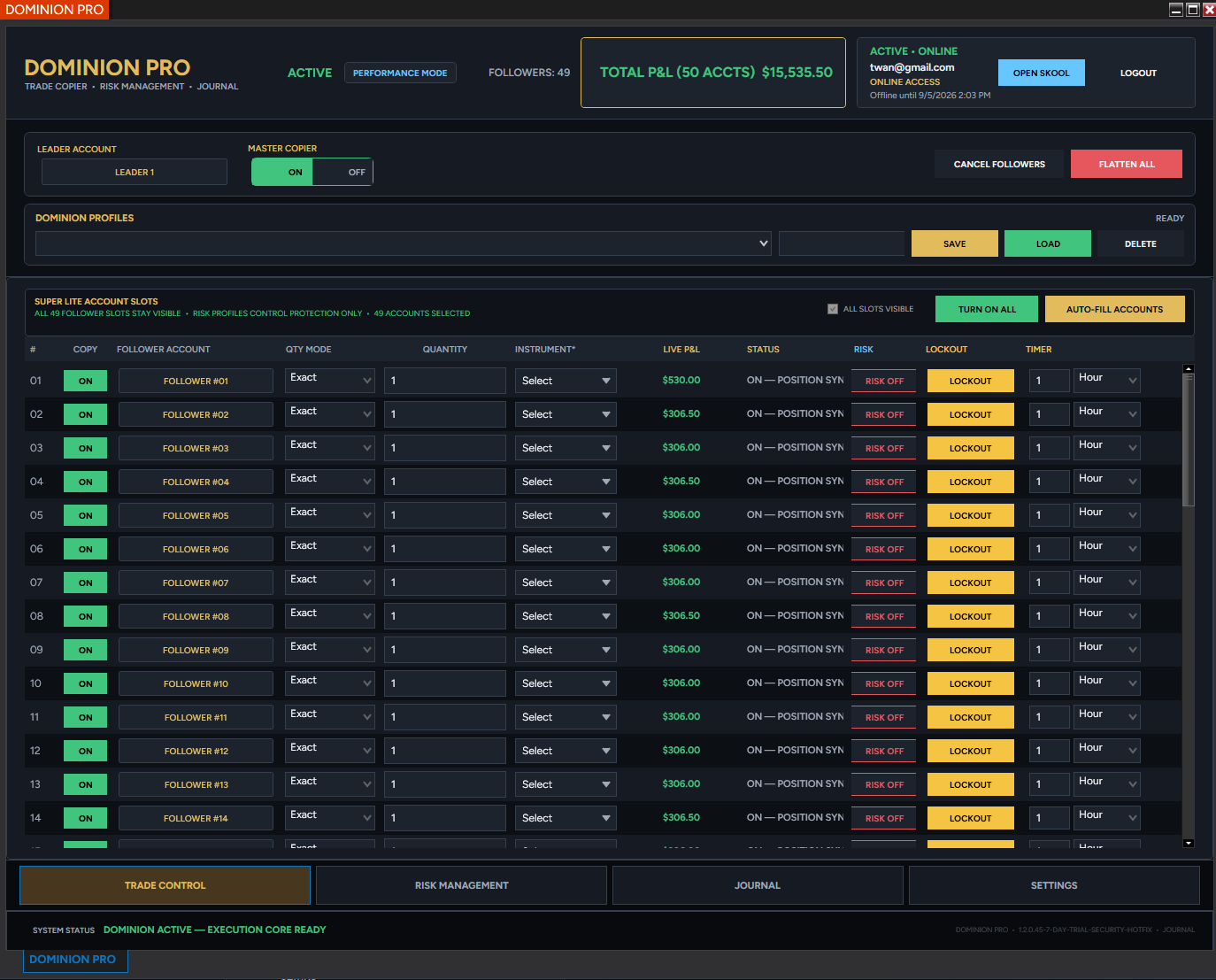Click timer value field for row 12
The height and width of the screenshot is (980, 1216).
pos(1050,751)
